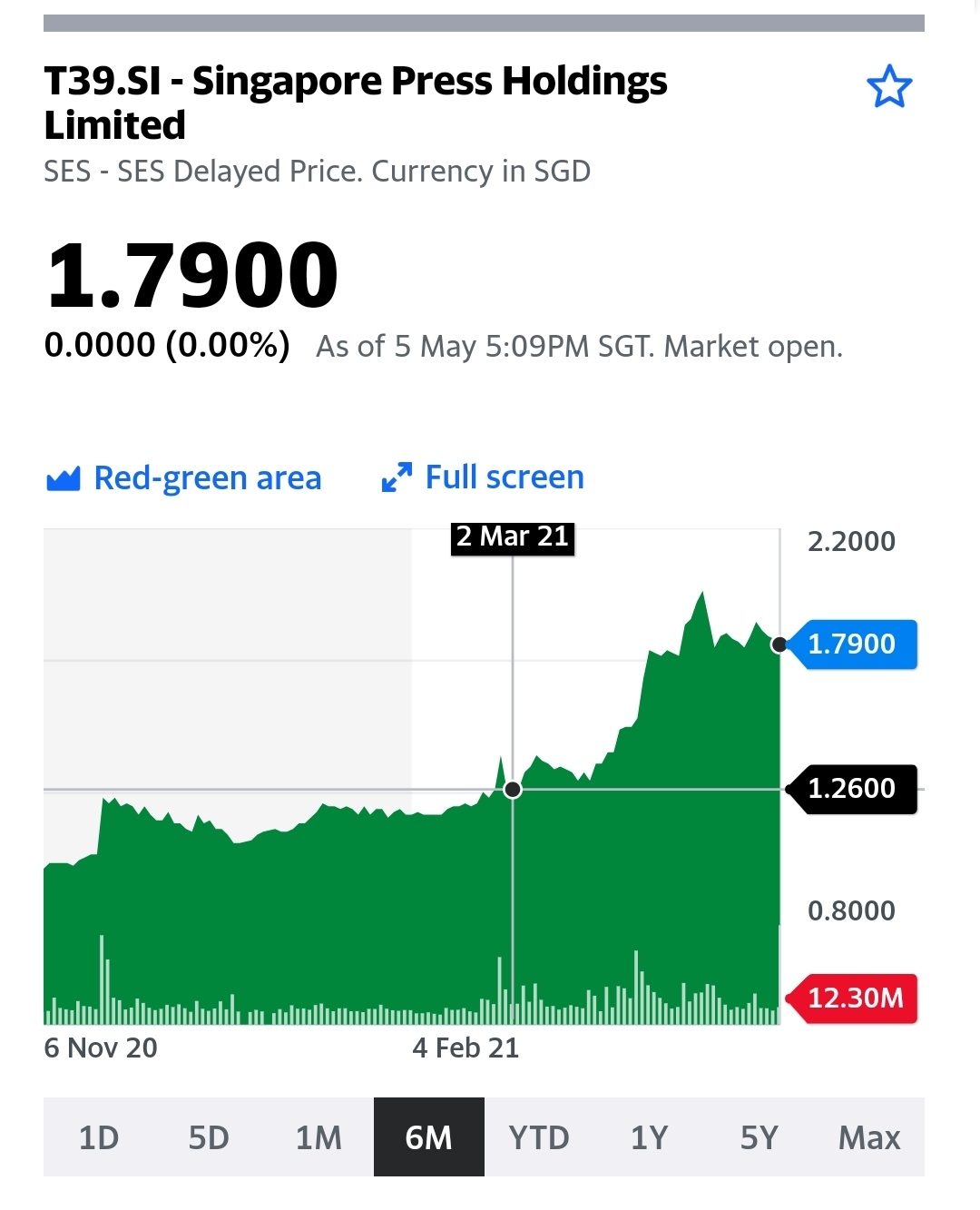
Task: Select the 1Y range tab
Action: pyautogui.click(x=650, y=1136)
